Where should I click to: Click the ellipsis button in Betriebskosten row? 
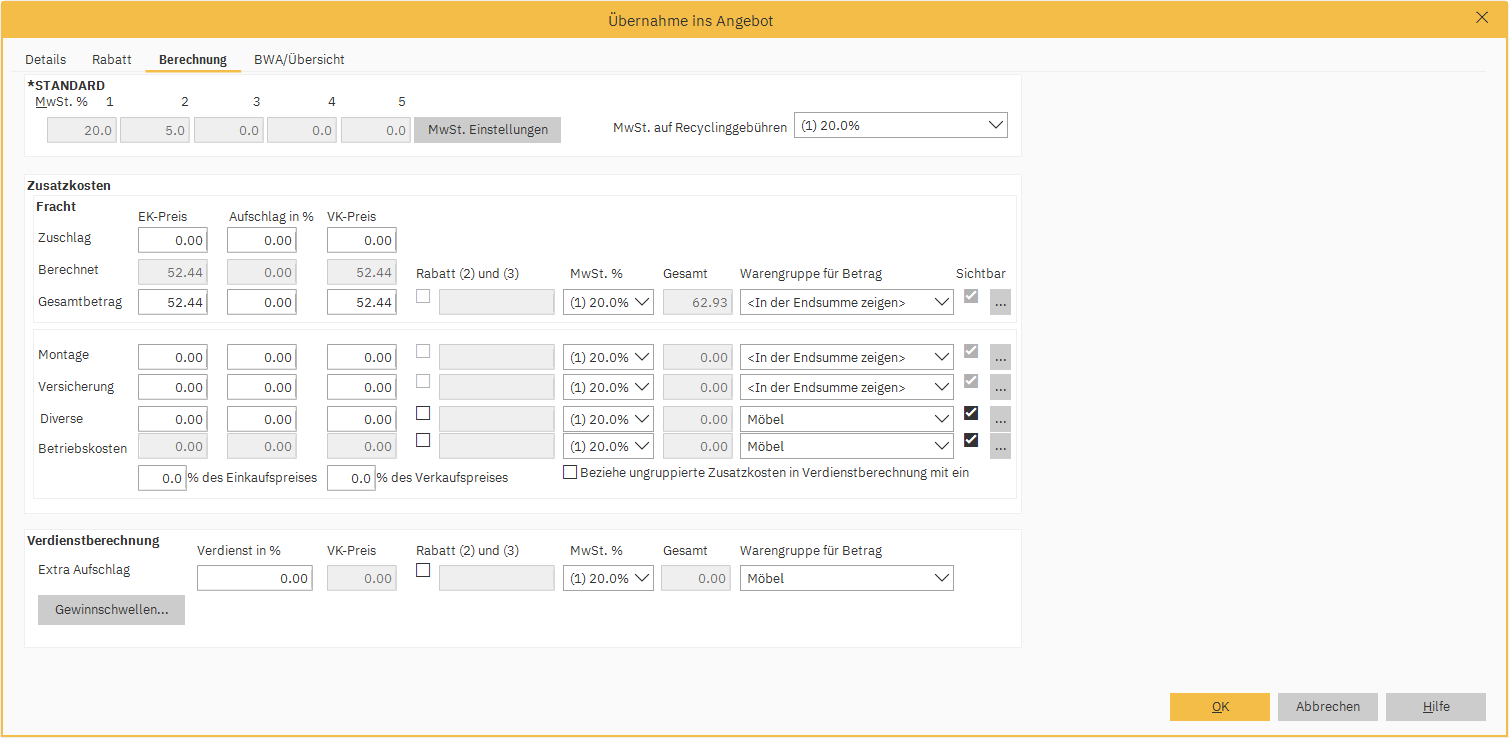1000,446
